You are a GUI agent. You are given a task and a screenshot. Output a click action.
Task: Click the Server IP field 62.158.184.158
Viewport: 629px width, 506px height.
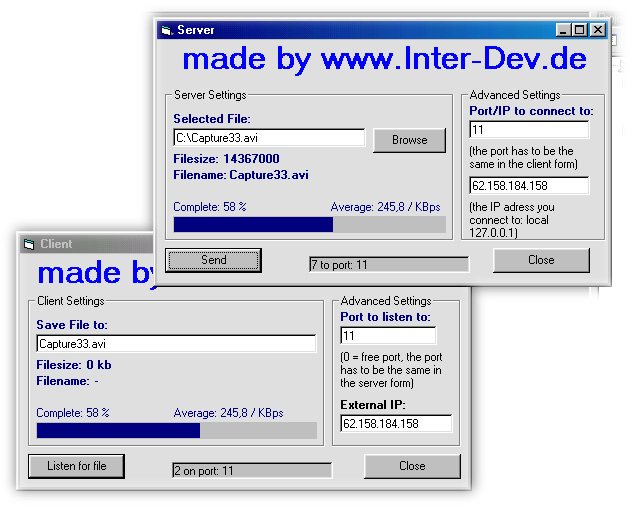[x=529, y=185]
